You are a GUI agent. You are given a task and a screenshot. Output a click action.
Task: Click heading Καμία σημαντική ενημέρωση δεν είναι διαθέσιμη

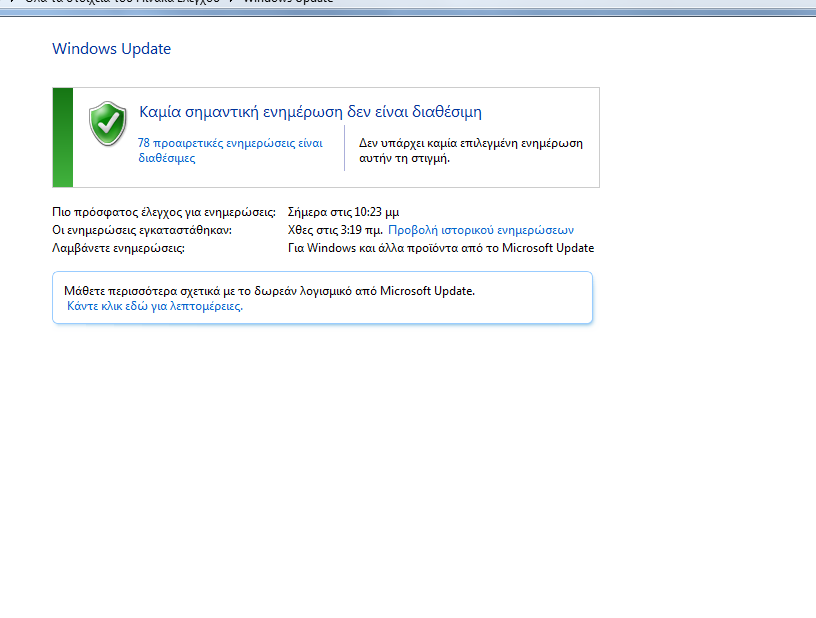tap(311, 112)
